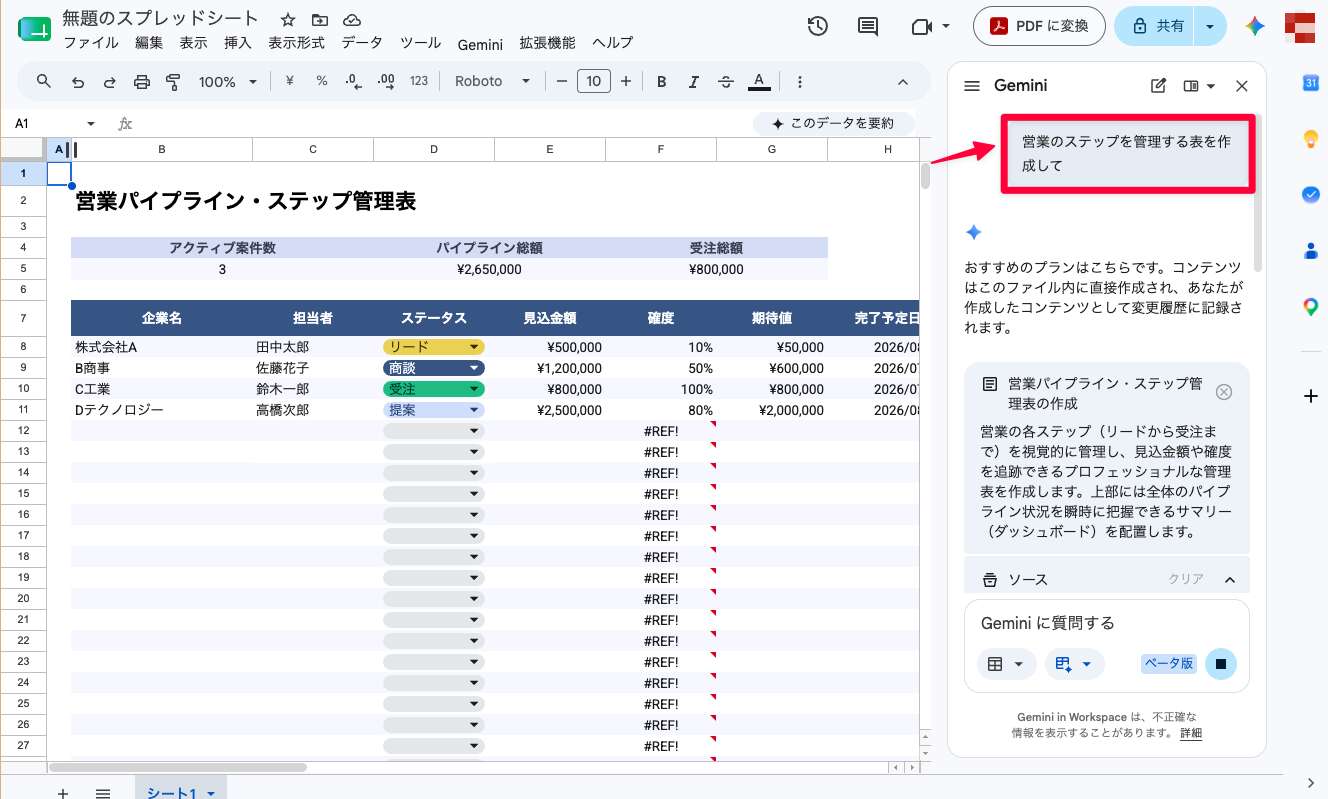Toggle italic formatting
This screenshot has height=799, width=1328.
[694, 82]
